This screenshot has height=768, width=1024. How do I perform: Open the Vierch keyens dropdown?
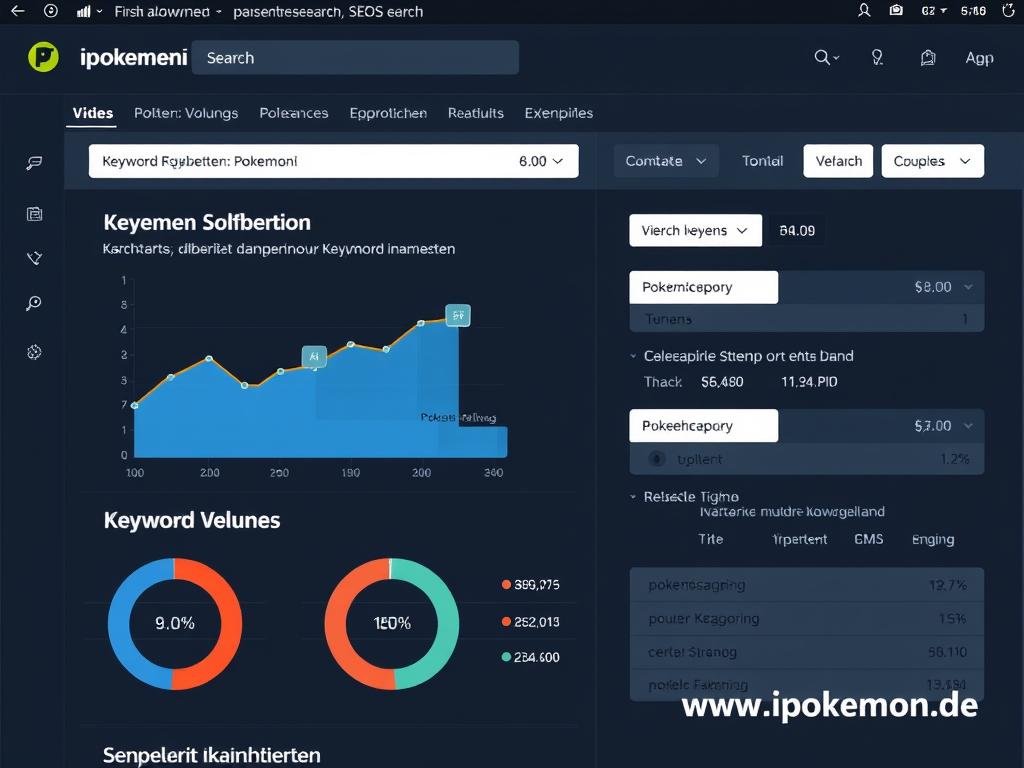click(695, 230)
